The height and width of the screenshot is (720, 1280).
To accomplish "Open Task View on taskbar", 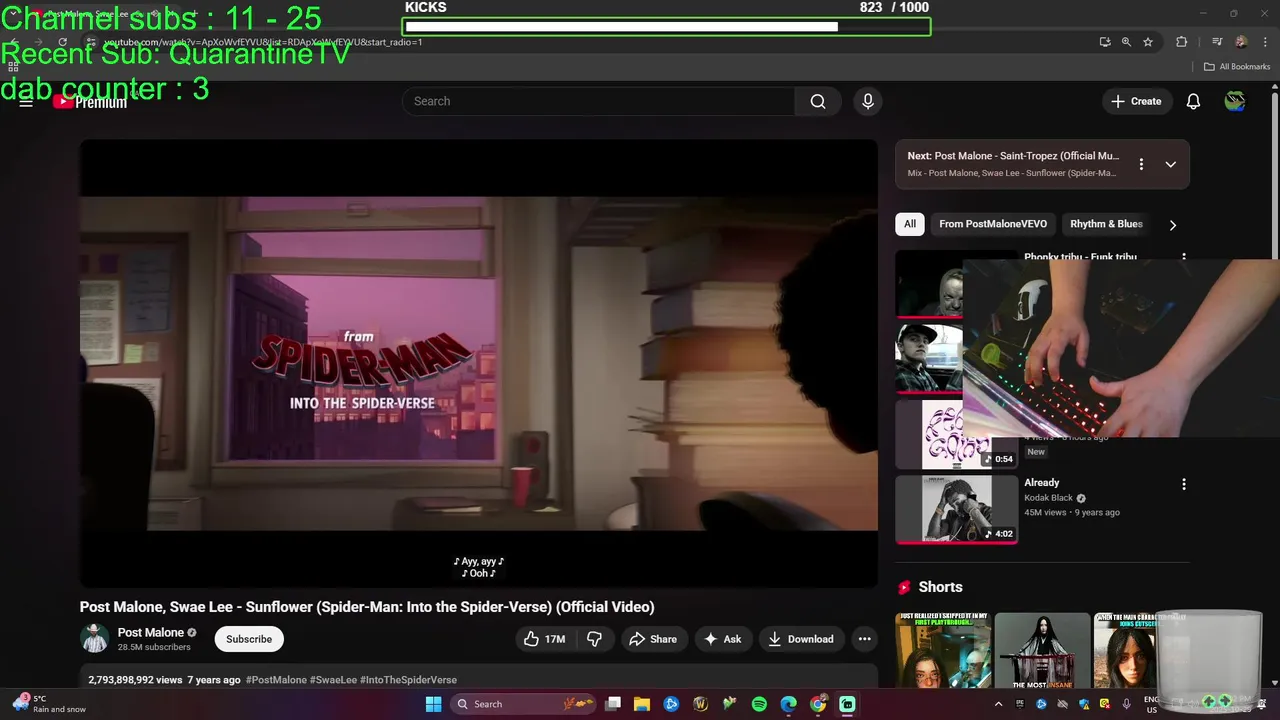I will coord(613,704).
